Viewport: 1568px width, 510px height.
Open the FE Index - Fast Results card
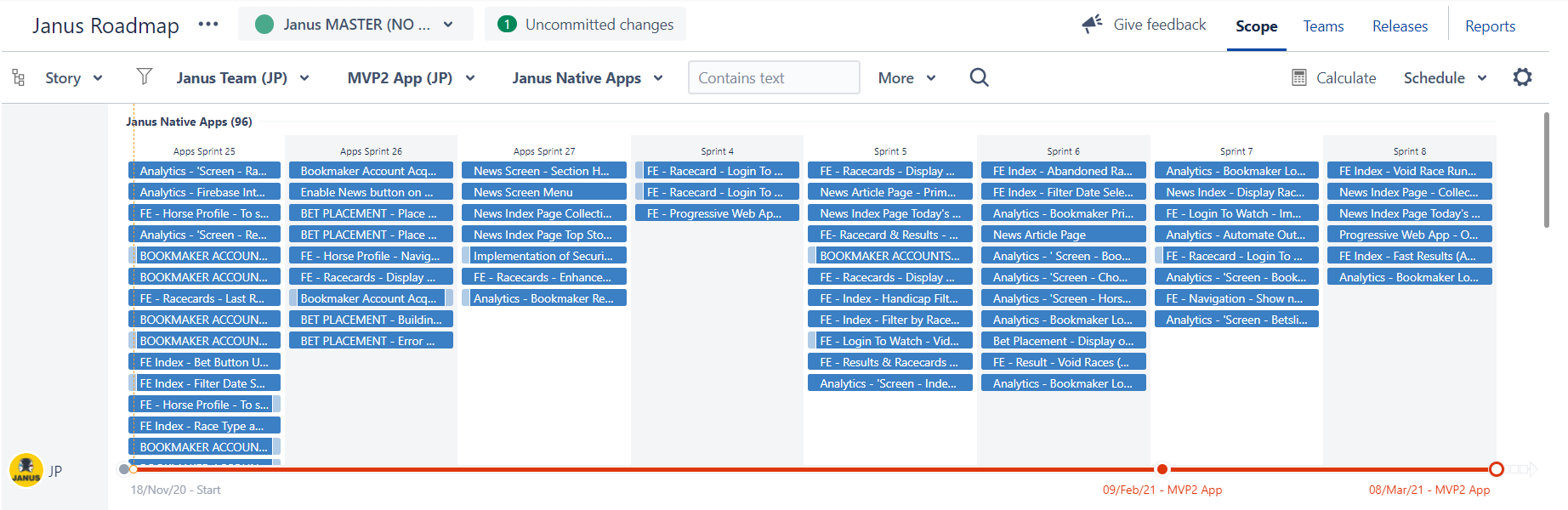1410,256
